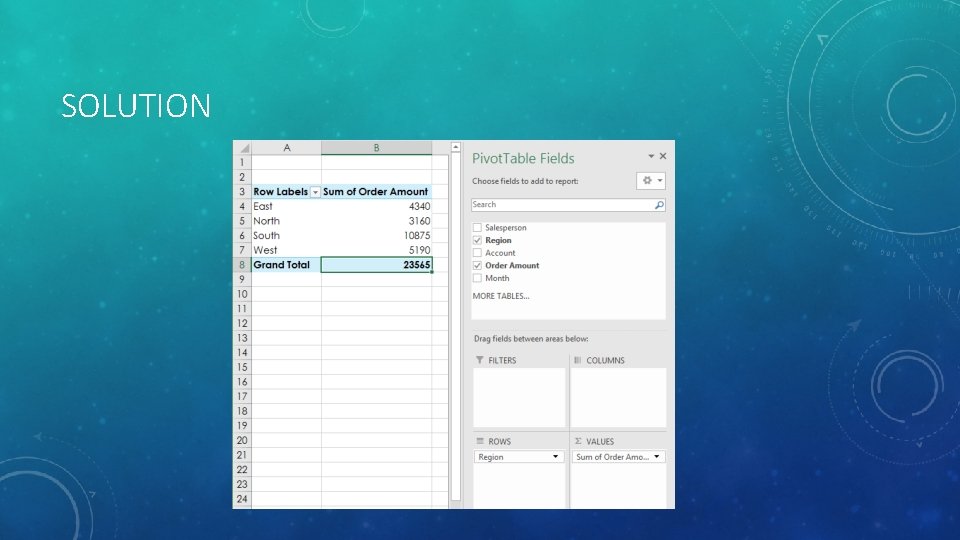Tick the Account field checkbox

477,253
